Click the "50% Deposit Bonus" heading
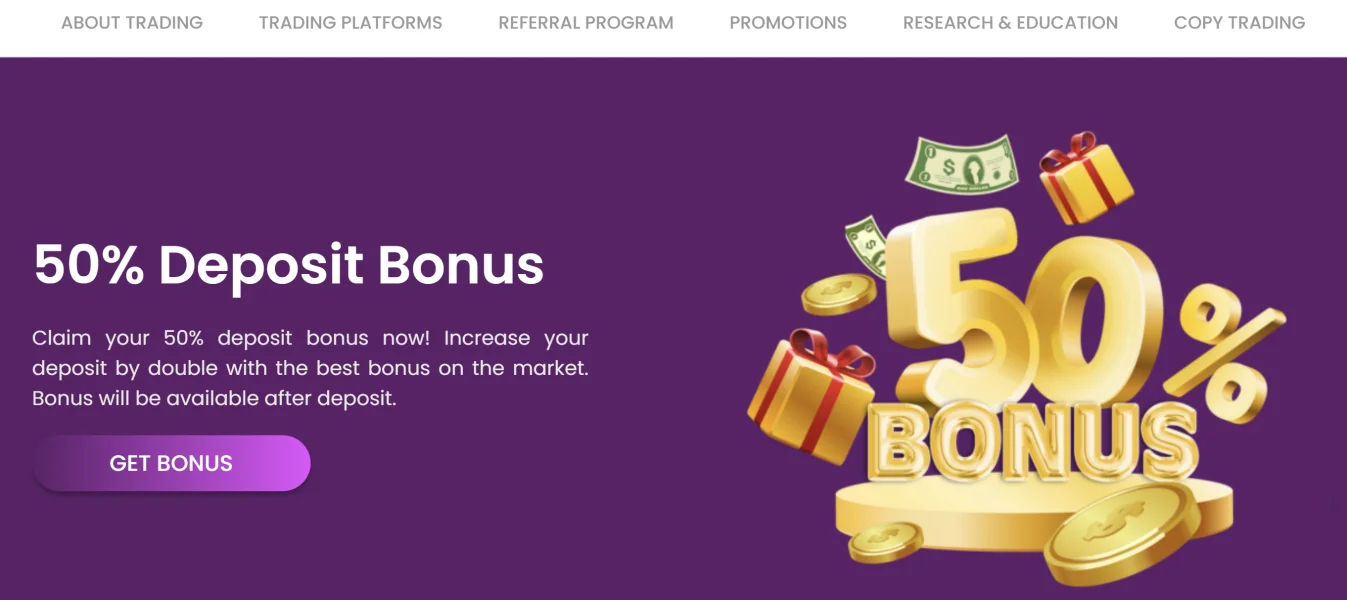Viewport: 1347px width, 600px height. tap(288, 265)
